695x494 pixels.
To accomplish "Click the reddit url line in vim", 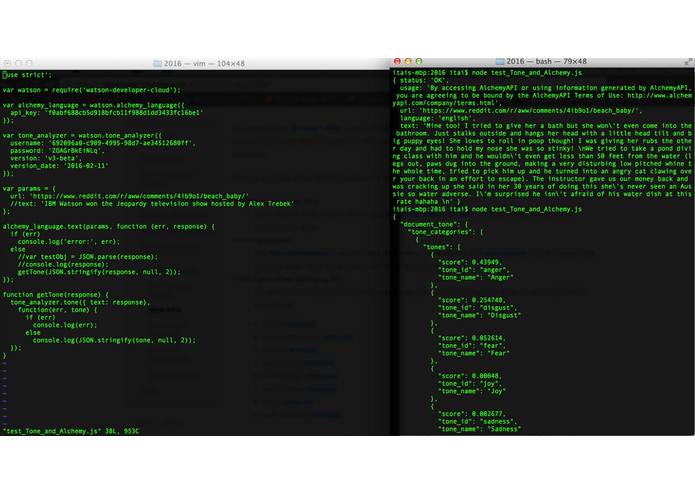I will 129,196.
